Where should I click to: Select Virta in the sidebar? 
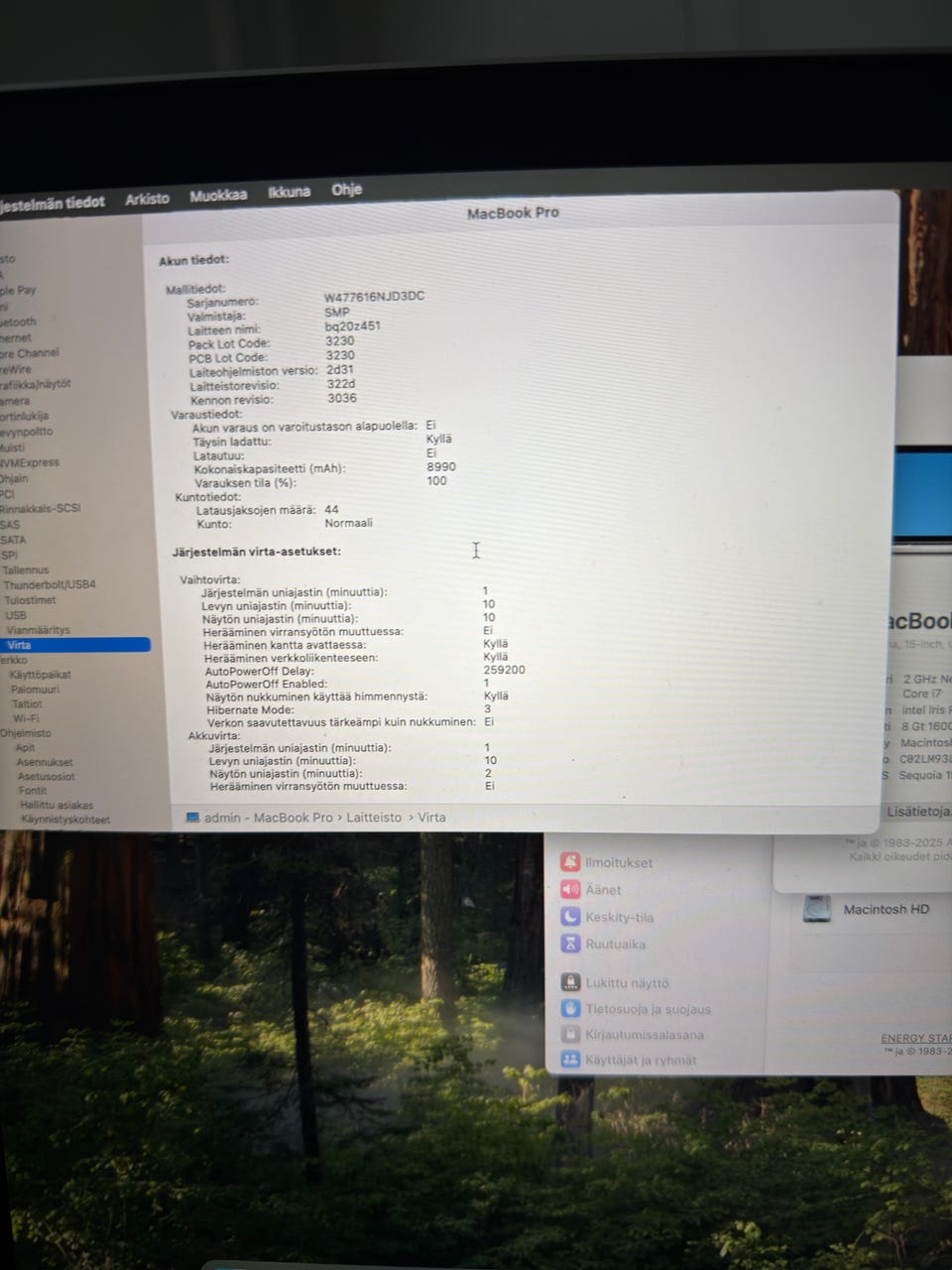(74, 645)
